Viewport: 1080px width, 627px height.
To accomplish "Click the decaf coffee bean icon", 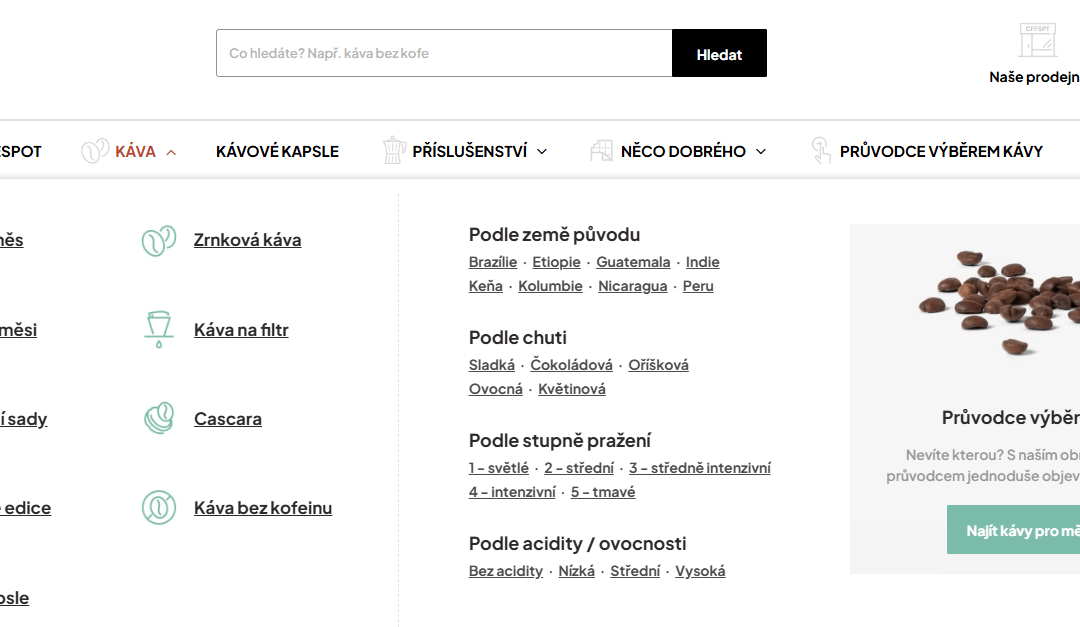I will (159, 508).
